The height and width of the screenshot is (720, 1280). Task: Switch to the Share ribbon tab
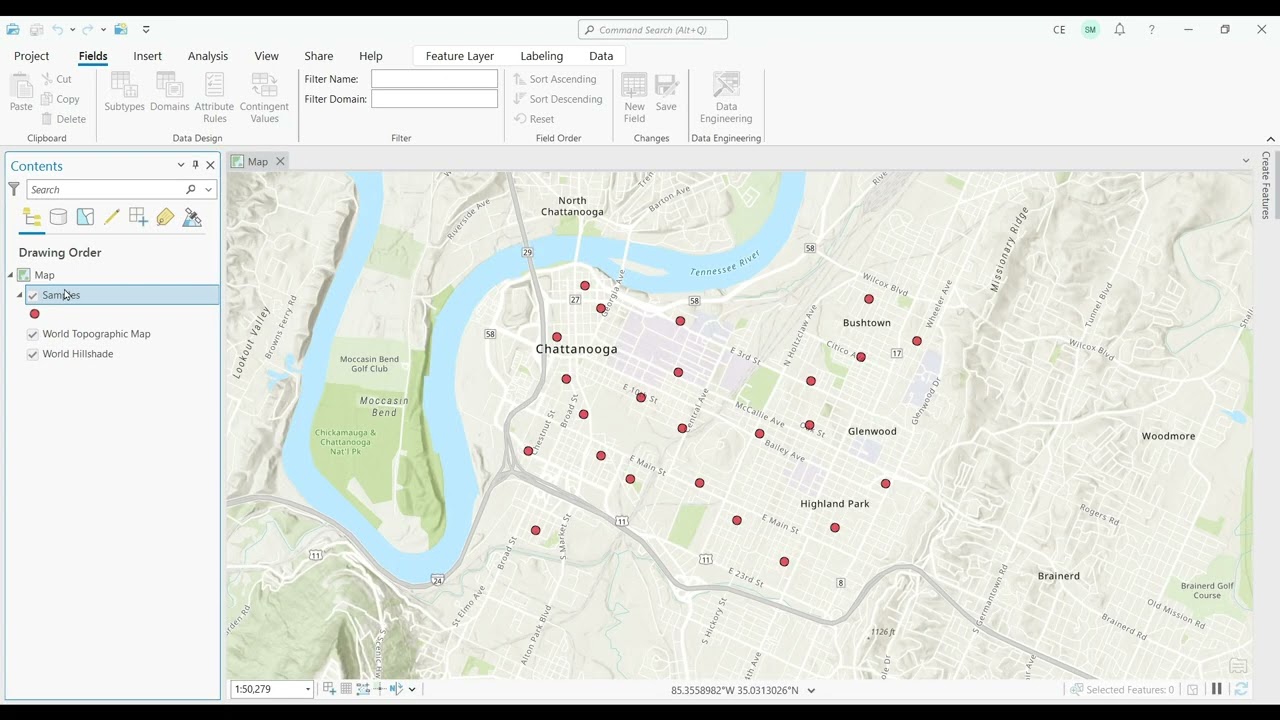coord(319,56)
